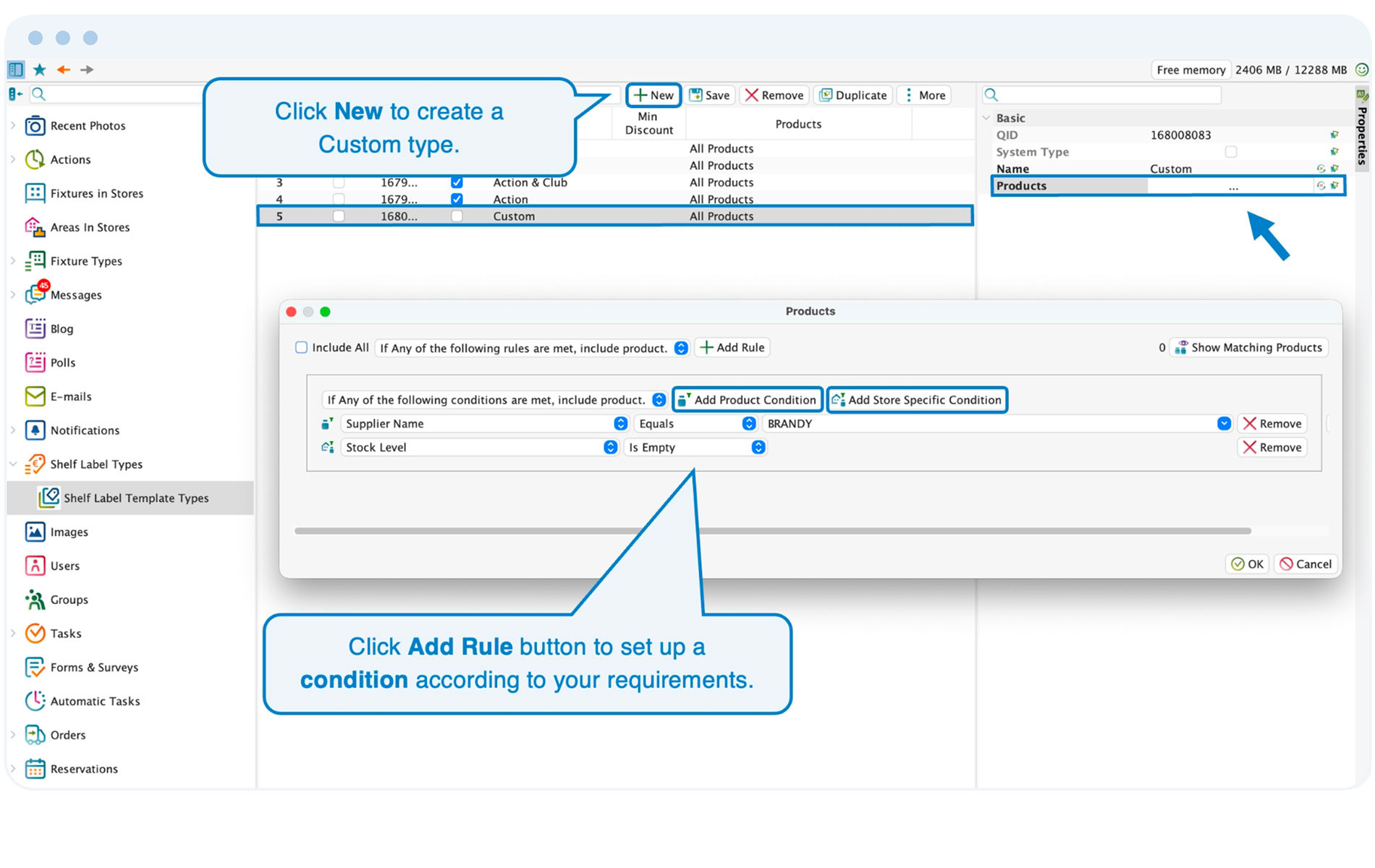Open the Blog section
This screenshot has height=868, width=1375.
pyautogui.click(x=62, y=328)
